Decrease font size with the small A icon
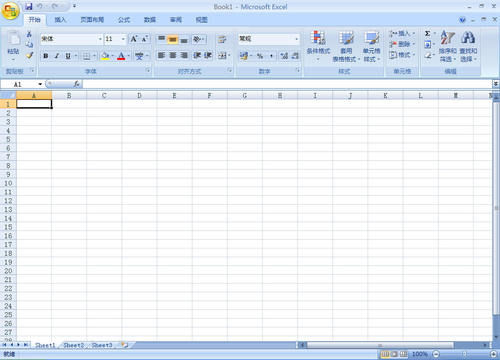This screenshot has height=360, width=500. tap(145, 39)
